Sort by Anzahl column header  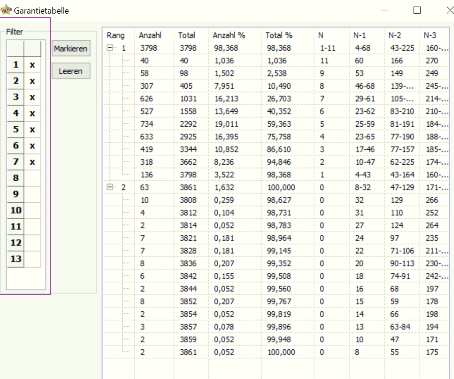pyautogui.click(x=150, y=35)
